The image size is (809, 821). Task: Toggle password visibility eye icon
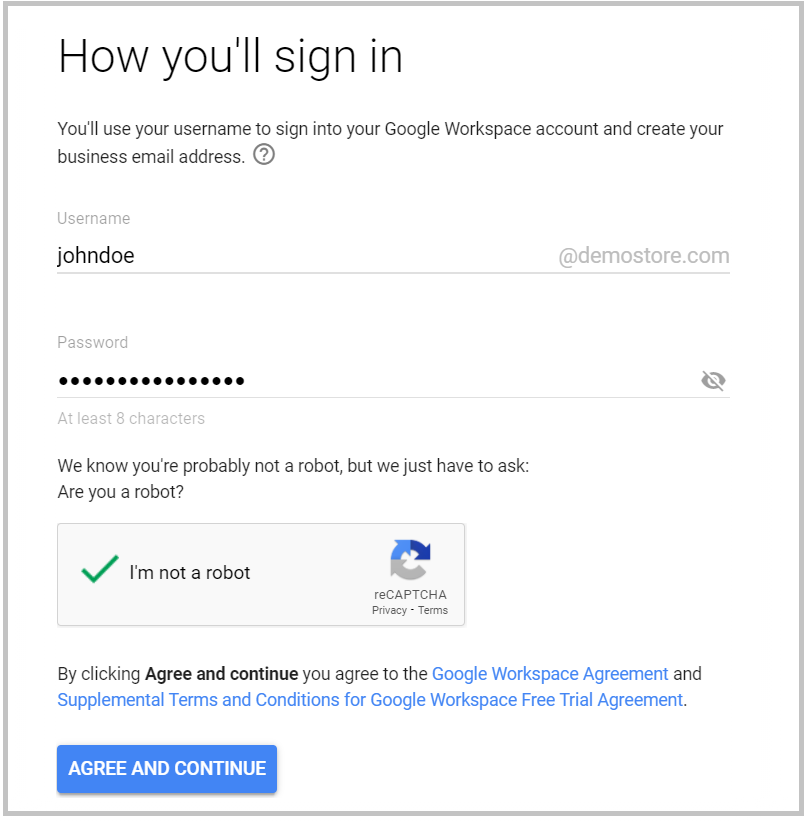(x=713, y=380)
